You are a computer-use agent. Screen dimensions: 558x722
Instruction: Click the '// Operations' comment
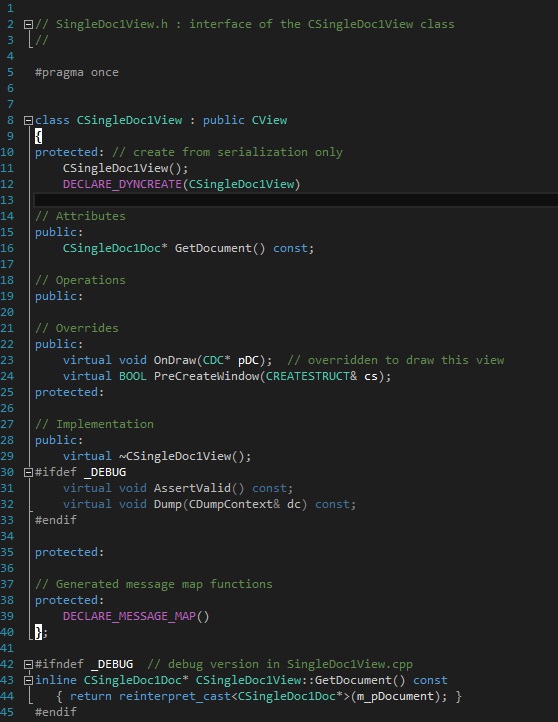click(80, 280)
